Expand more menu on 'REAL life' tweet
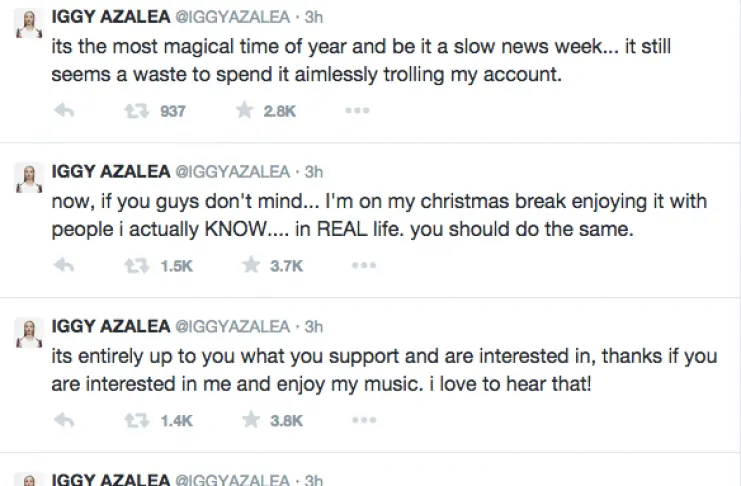Viewport: 741px width, 486px height. [364, 266]
